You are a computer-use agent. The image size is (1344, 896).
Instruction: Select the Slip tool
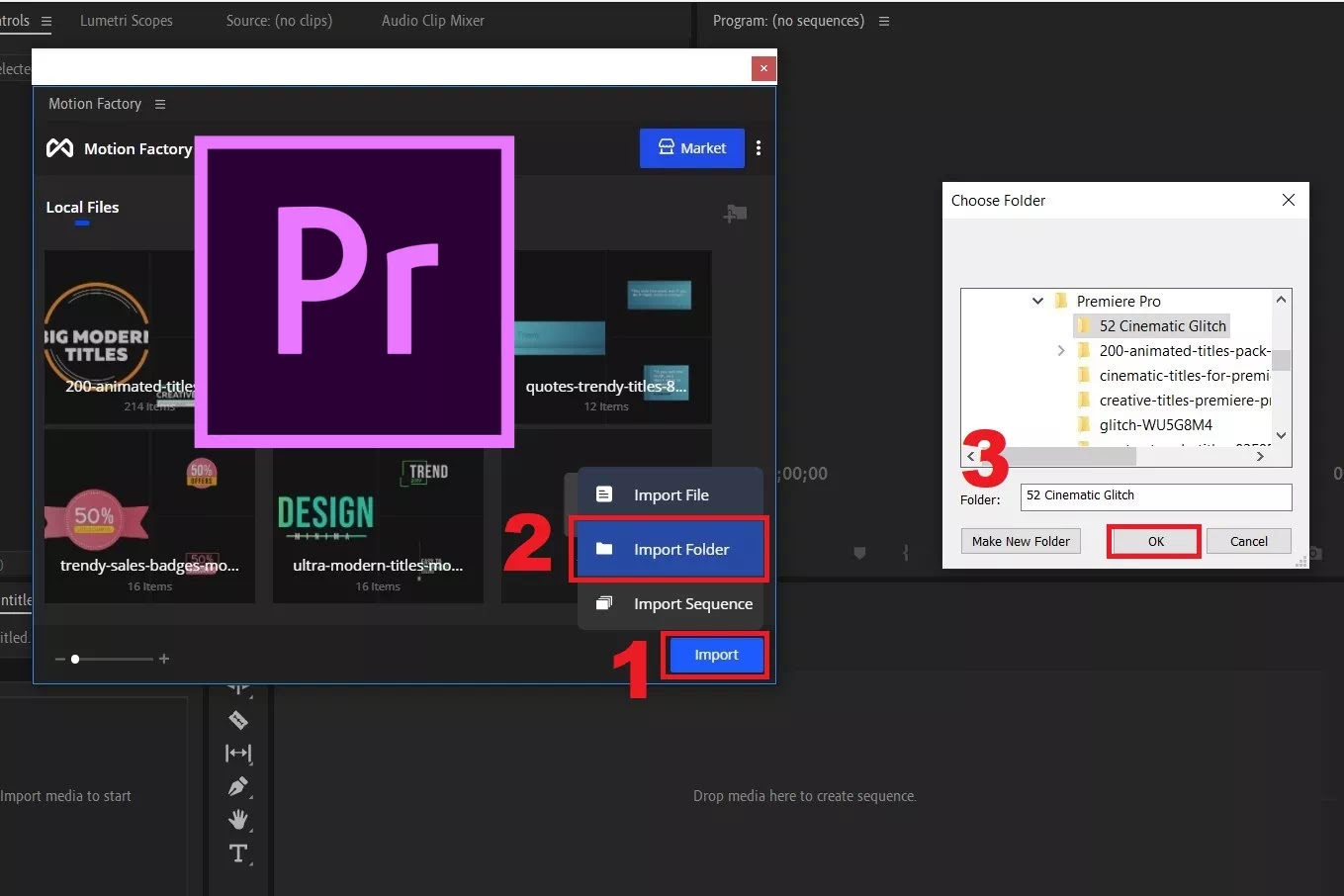[238, 753]
